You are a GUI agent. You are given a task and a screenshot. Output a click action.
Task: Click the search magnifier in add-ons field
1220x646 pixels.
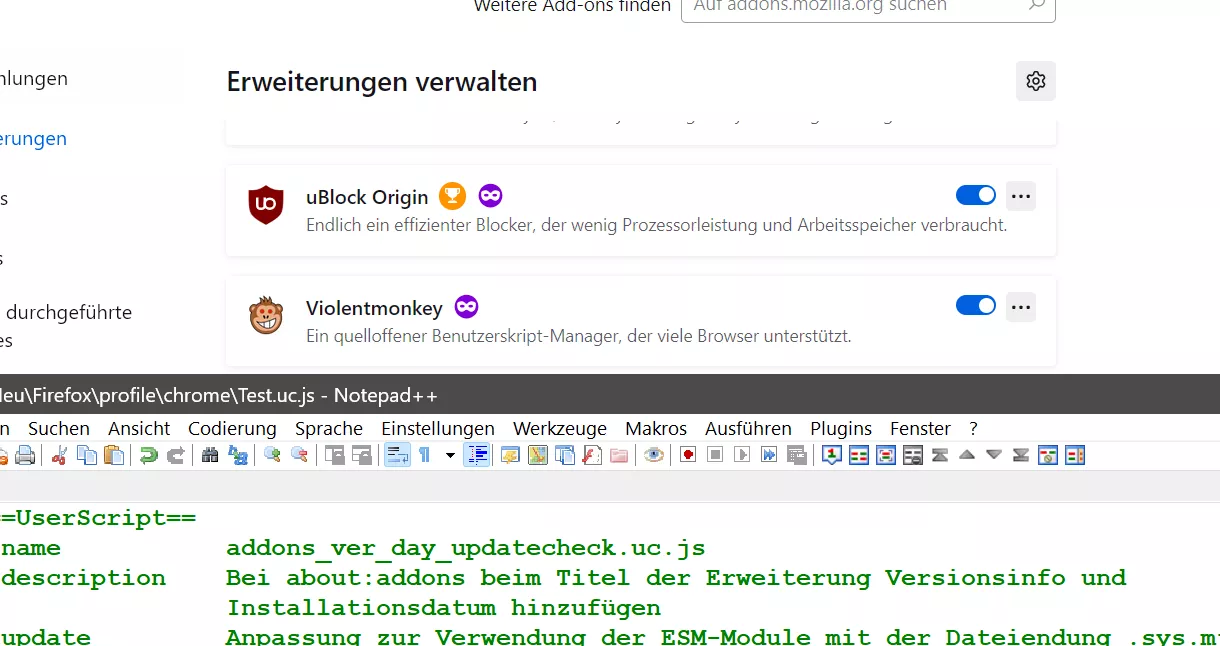(x=1036, y=6)
